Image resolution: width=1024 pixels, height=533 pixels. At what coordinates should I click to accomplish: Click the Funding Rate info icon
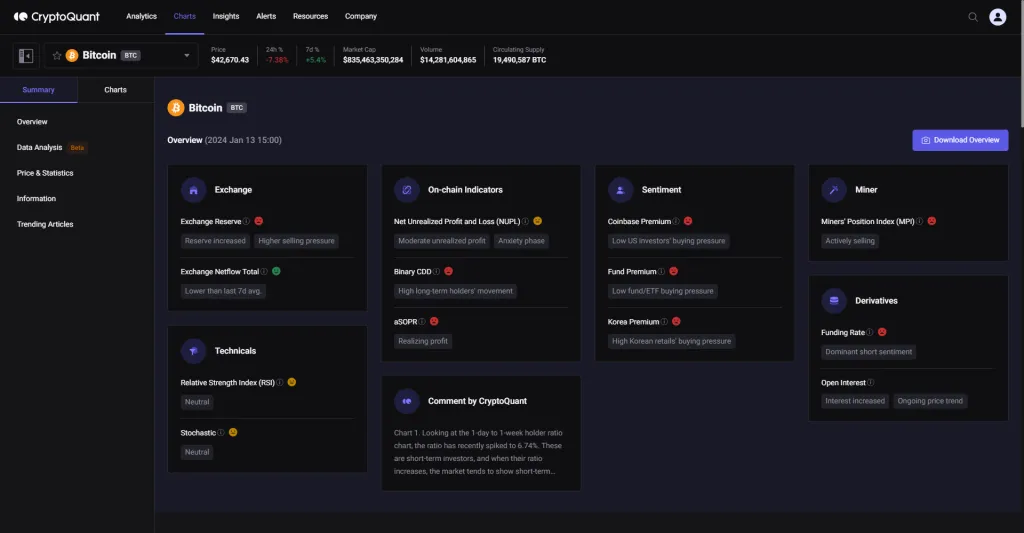pos(871,332)
